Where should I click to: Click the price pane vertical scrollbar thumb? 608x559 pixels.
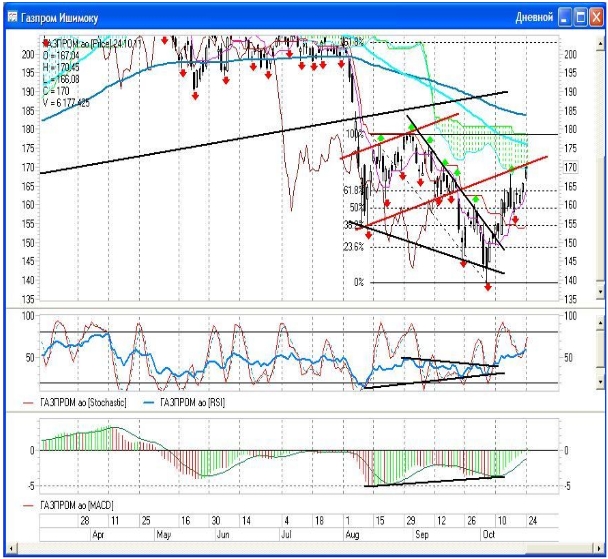600,218
